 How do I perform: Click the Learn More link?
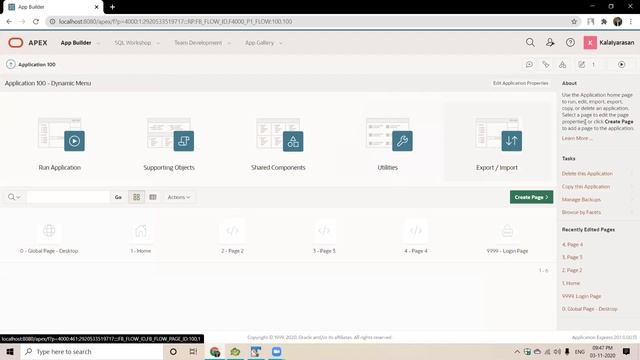pyautogui.click(x=576, y=138)
